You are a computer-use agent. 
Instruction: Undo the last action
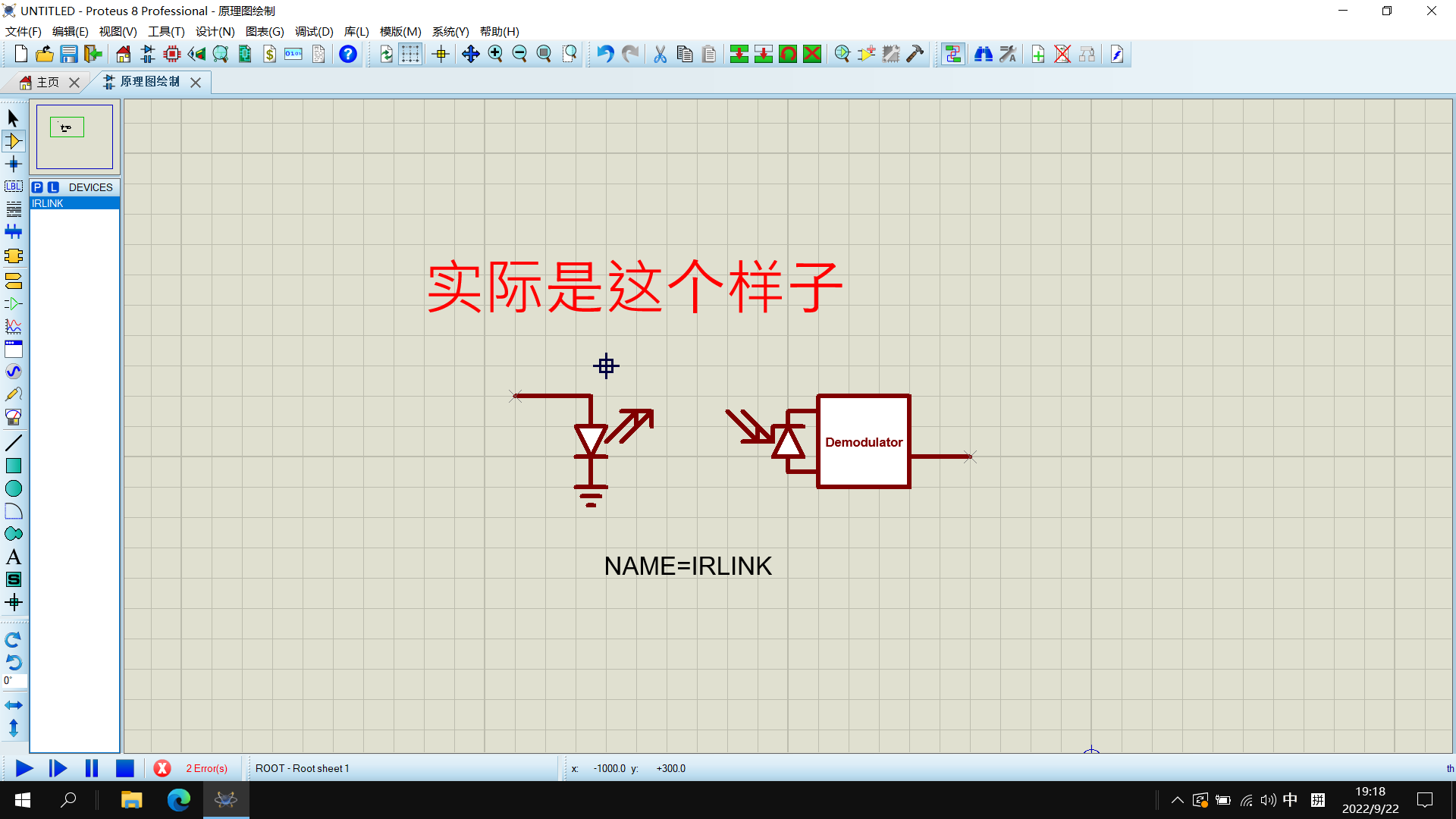tap(604, 54)
